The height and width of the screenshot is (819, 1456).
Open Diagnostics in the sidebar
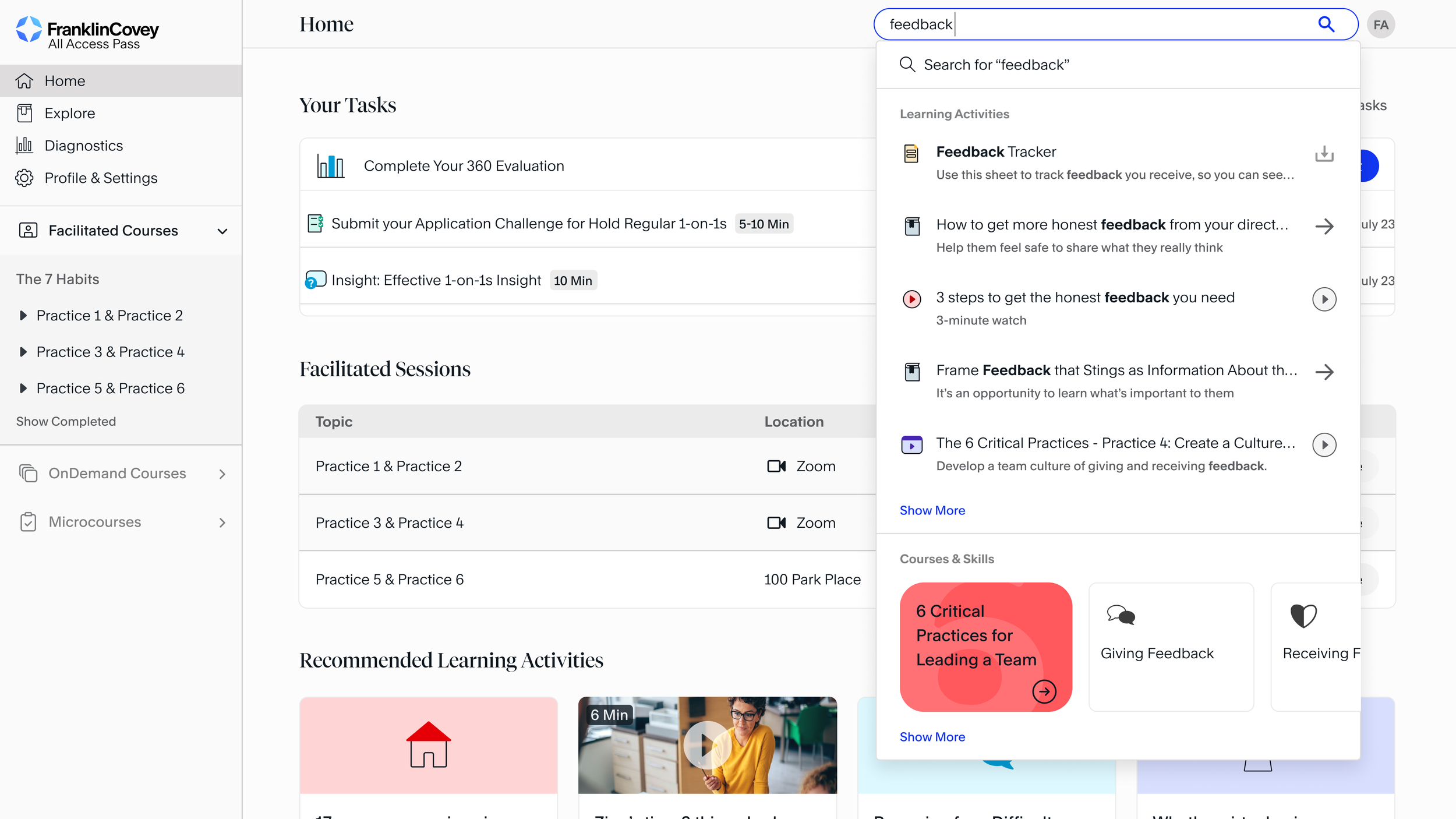tap(121, 145)
